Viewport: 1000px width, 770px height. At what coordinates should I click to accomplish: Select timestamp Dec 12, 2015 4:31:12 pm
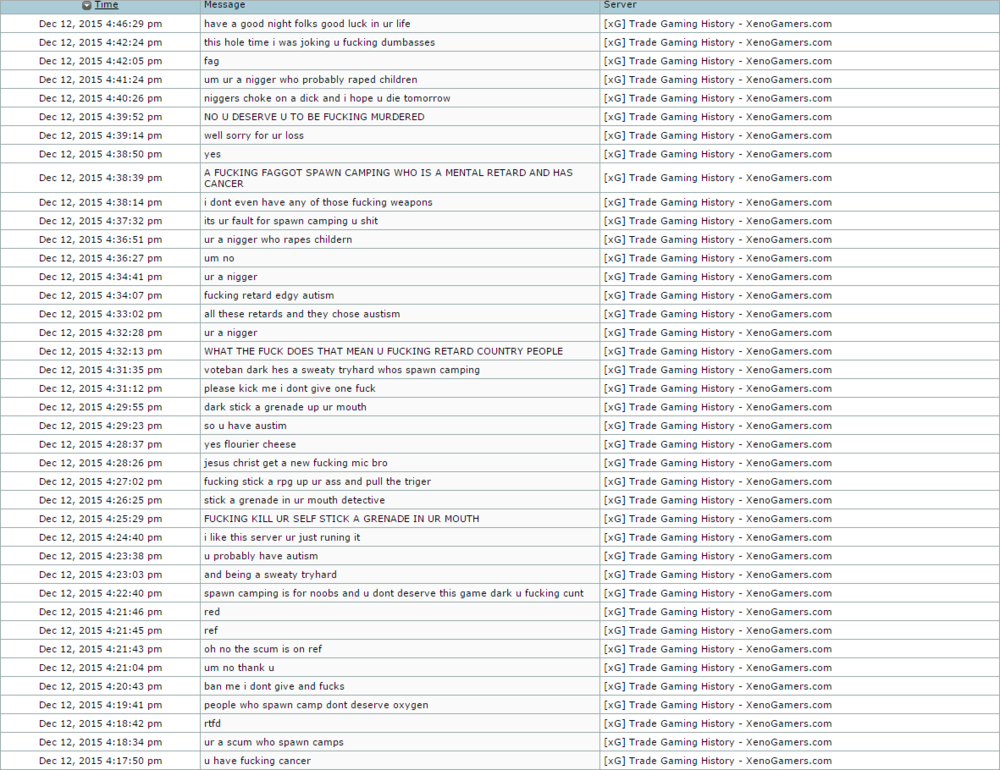100,389
